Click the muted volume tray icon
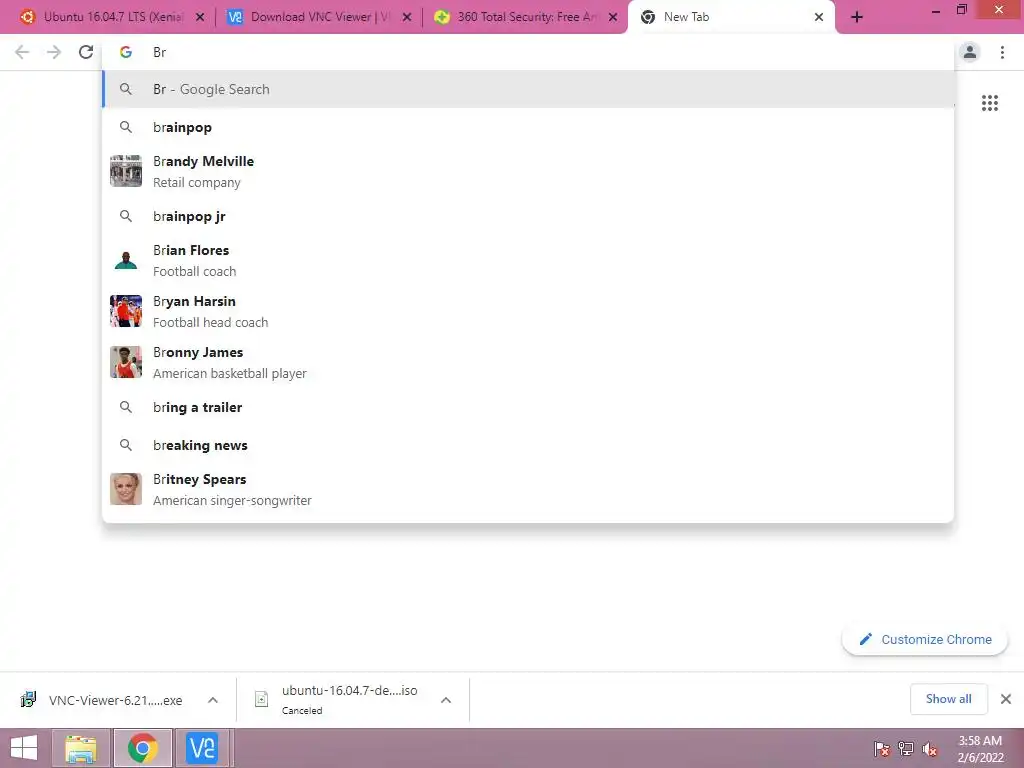 929,749
